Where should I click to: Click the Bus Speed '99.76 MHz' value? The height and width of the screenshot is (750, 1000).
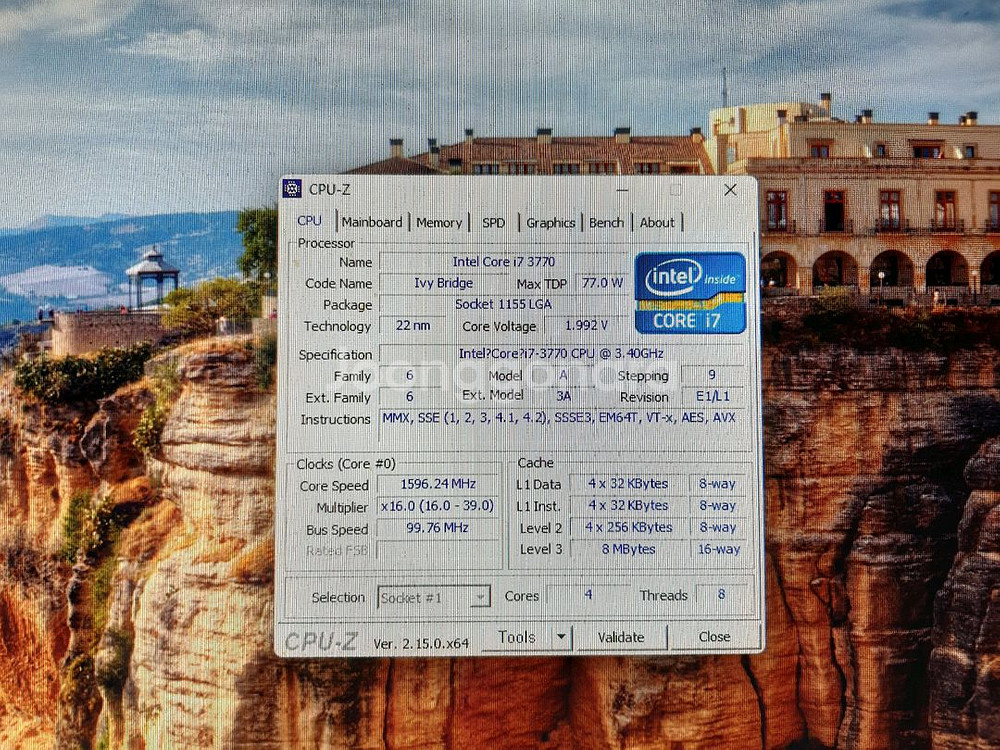pos(438,527)
